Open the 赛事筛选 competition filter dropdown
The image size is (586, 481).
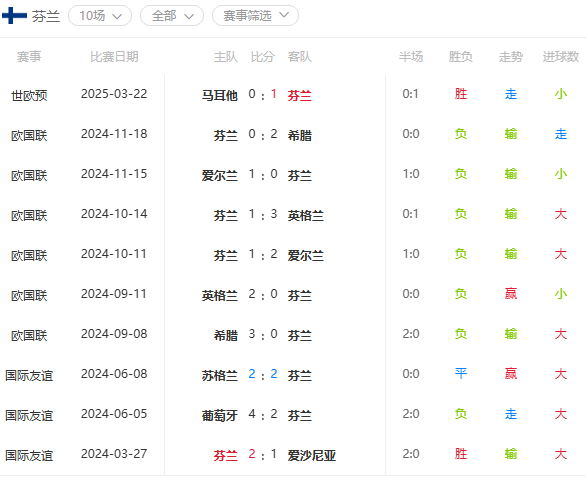255,16
